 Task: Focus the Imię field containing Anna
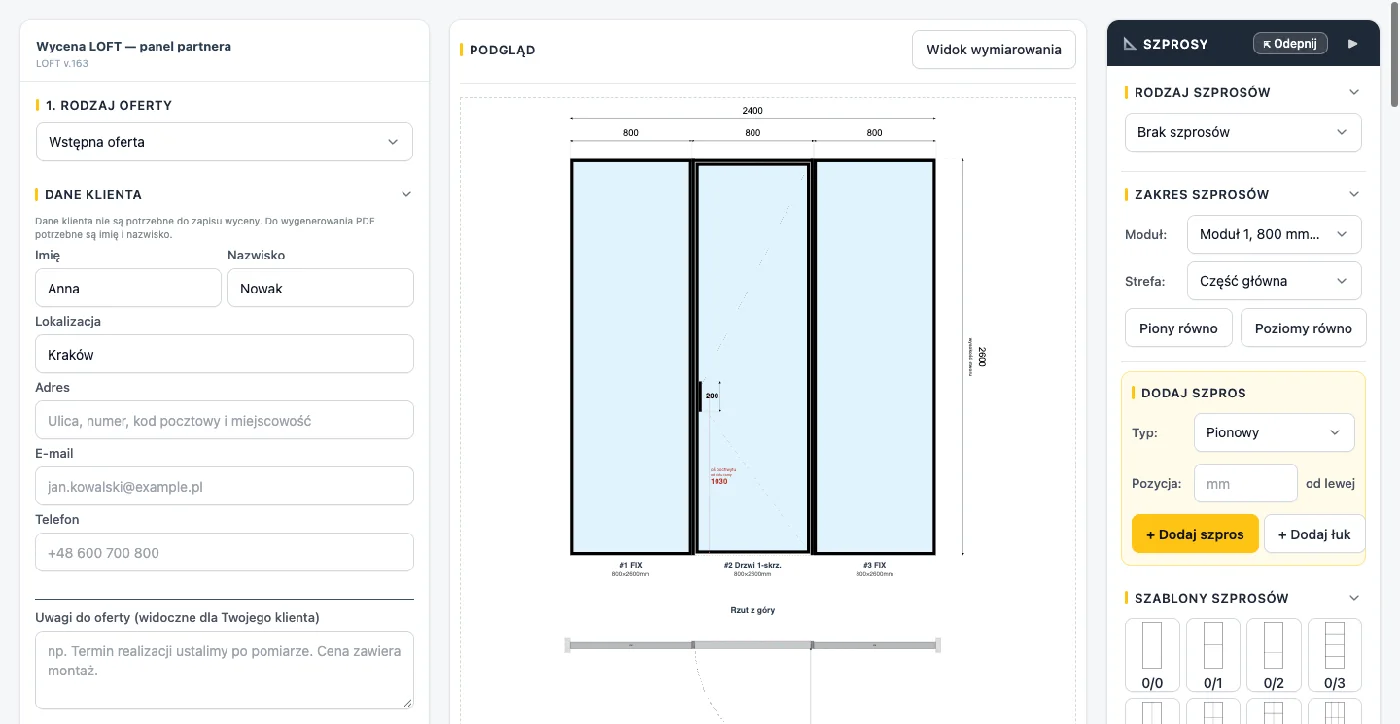tap(128, 288)
